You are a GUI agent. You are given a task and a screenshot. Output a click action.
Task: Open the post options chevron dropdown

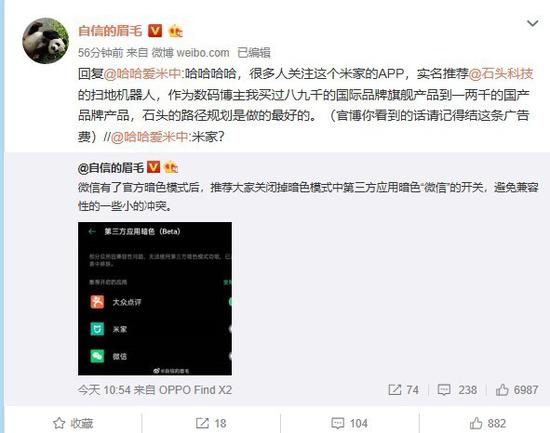click(532, 24)
